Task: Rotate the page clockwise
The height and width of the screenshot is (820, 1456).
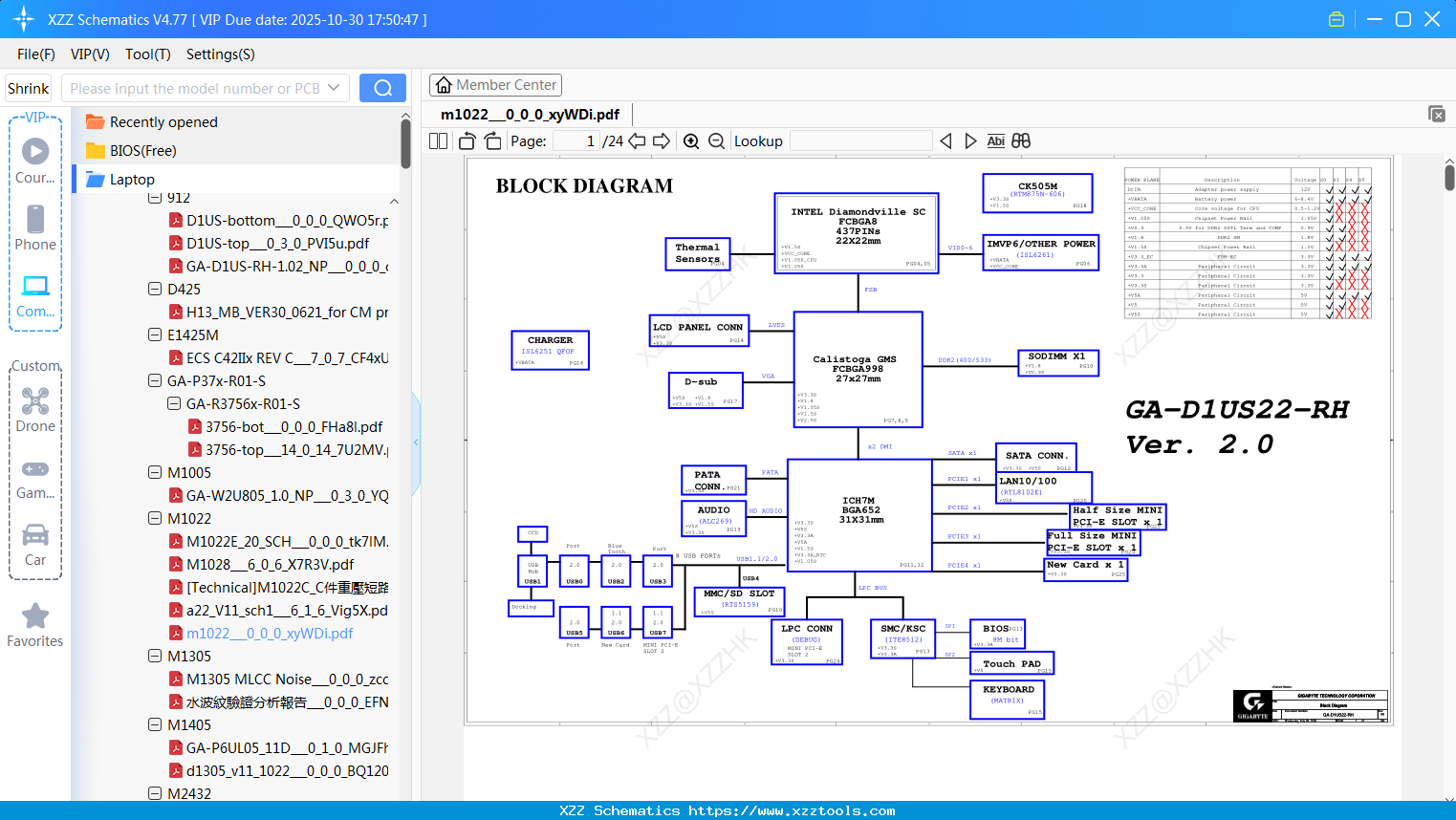Action: pyautogui.click(x=493, y=140)
